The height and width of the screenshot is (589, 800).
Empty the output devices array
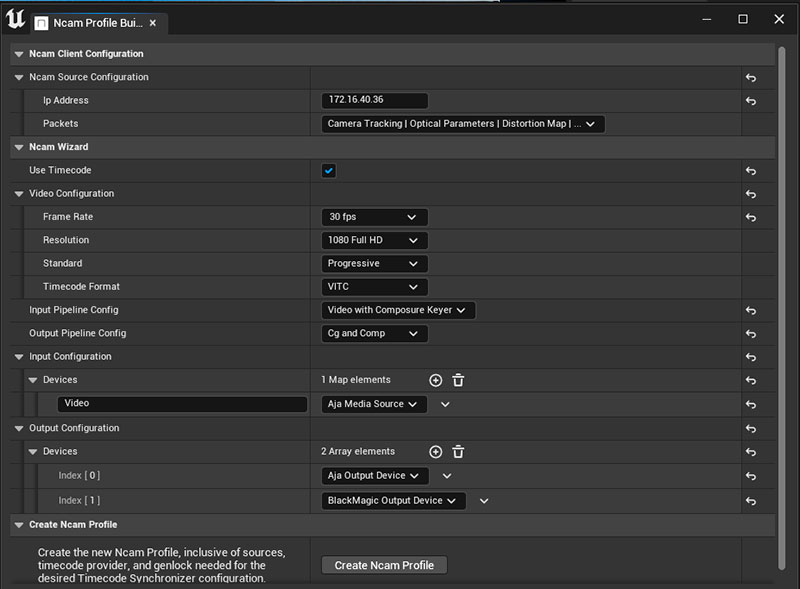pos(458,452)
